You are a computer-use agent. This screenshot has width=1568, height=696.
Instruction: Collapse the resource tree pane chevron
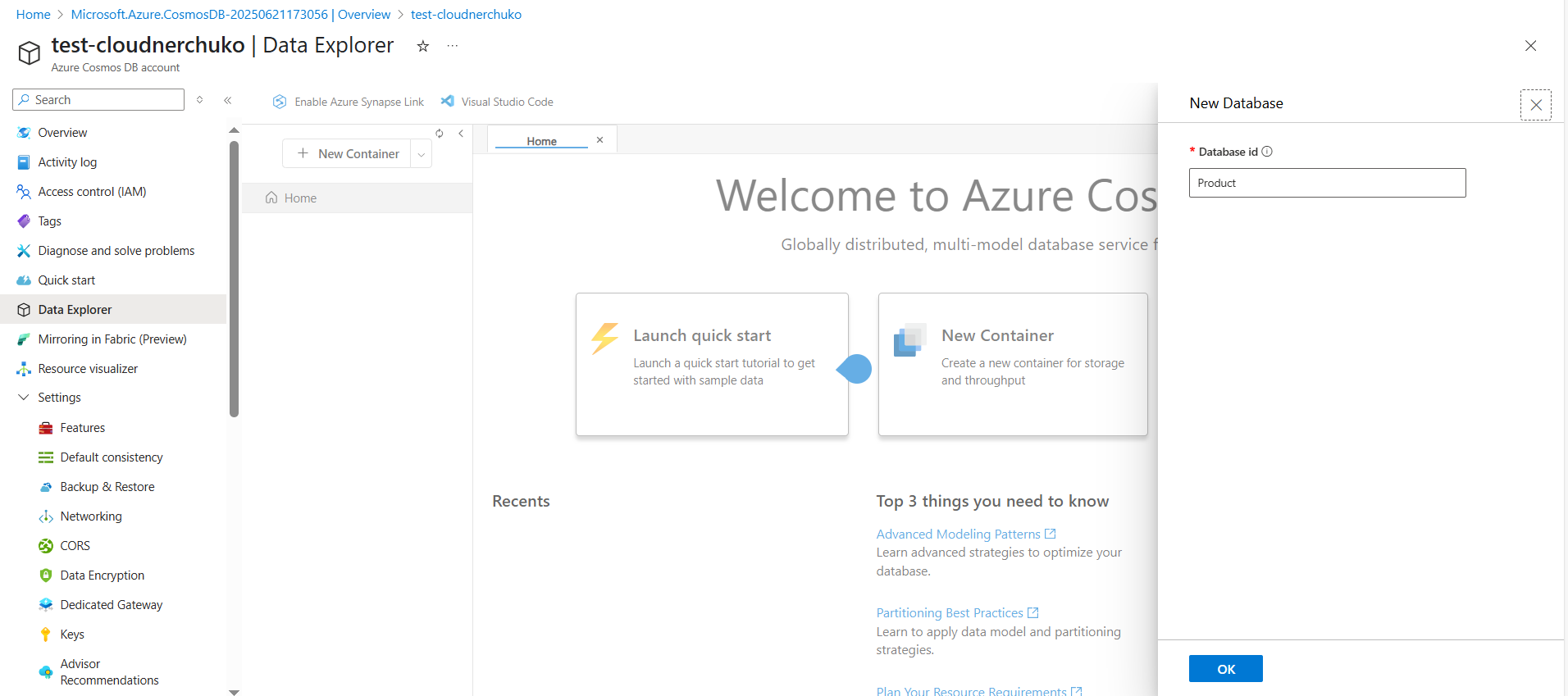[461, 133]
